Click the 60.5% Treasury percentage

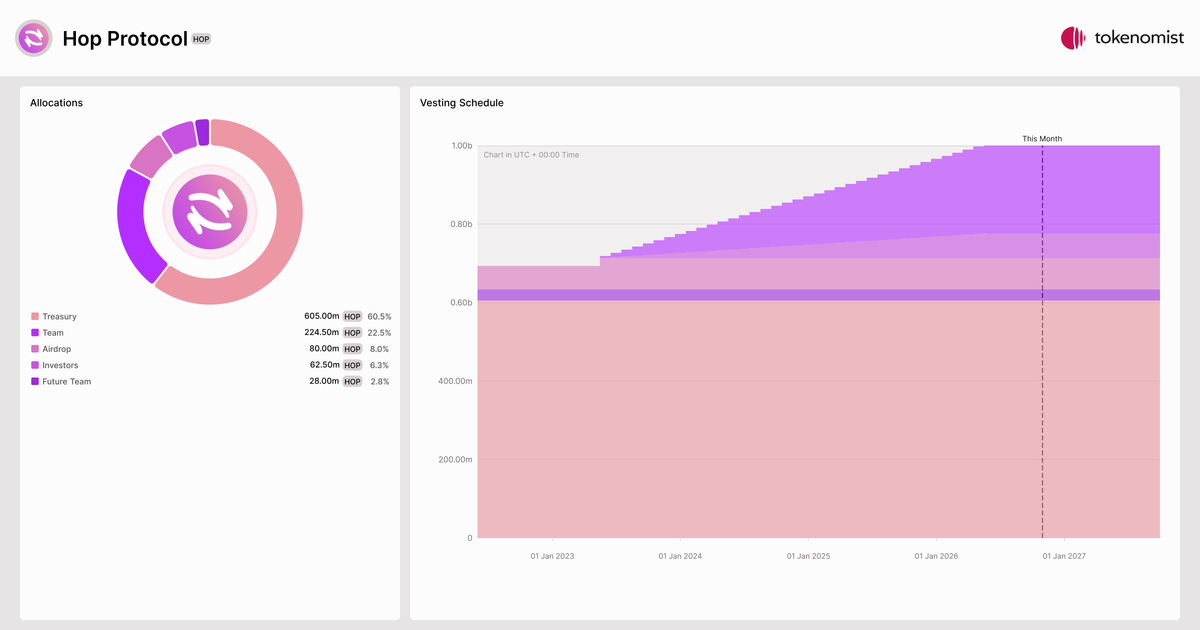pyautogui.click(x=379, y=316)
